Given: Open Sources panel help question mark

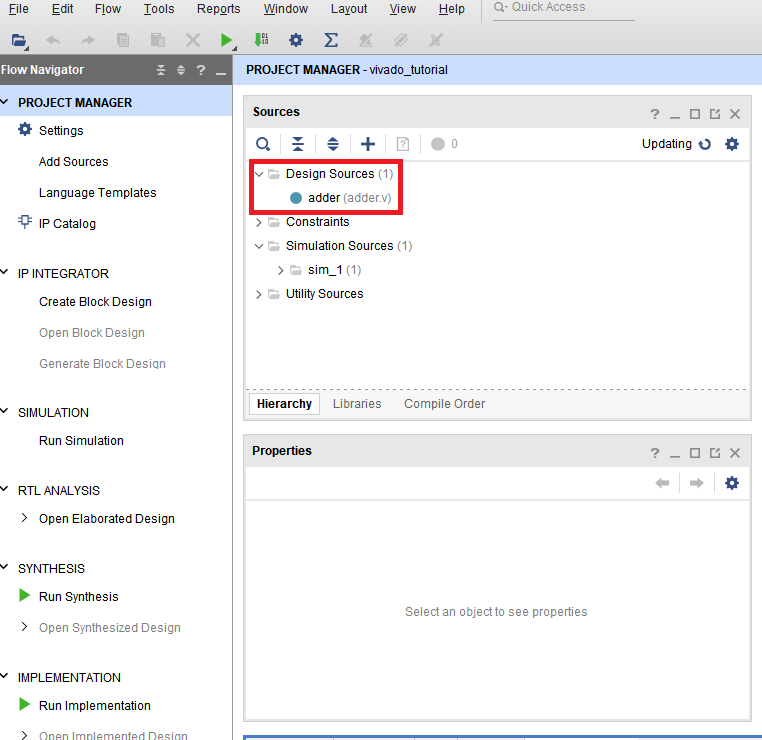Looking at the screenshot, I should pyautogui.click(x=655, y=114).
